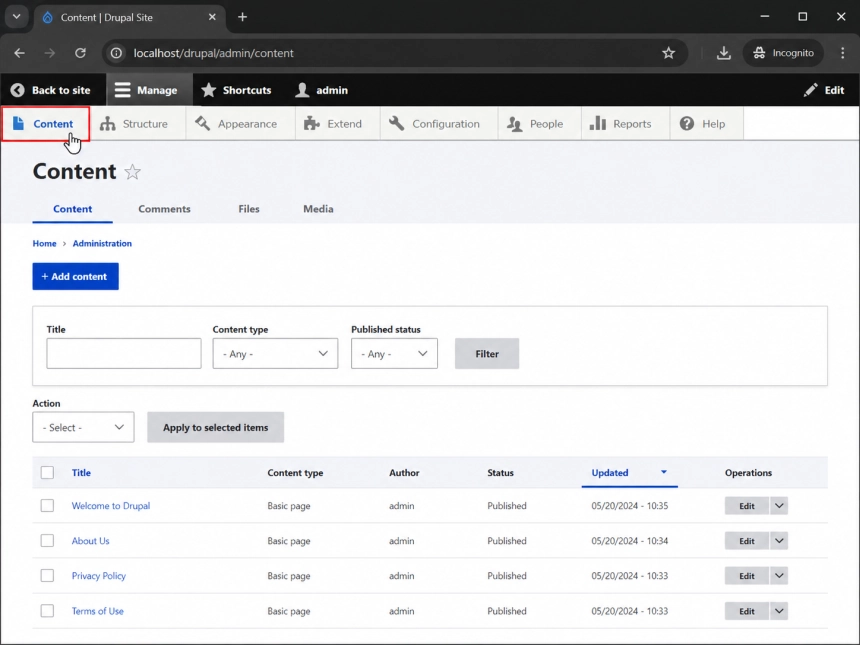The width and height of the screenshot is (860, 645).
Task: Focus the Title filter input field
Action: pos(124,354)
